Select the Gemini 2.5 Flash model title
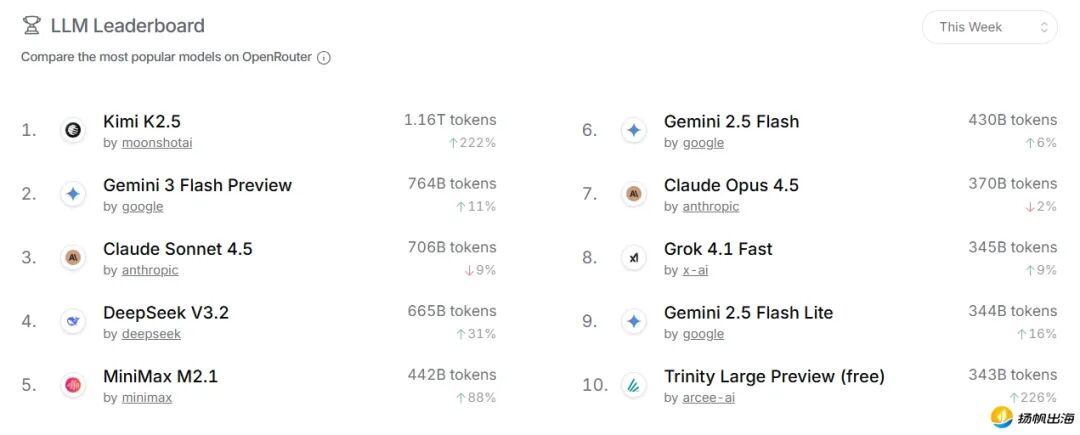Screen dimensions: 1080x435 pos(731,122)
